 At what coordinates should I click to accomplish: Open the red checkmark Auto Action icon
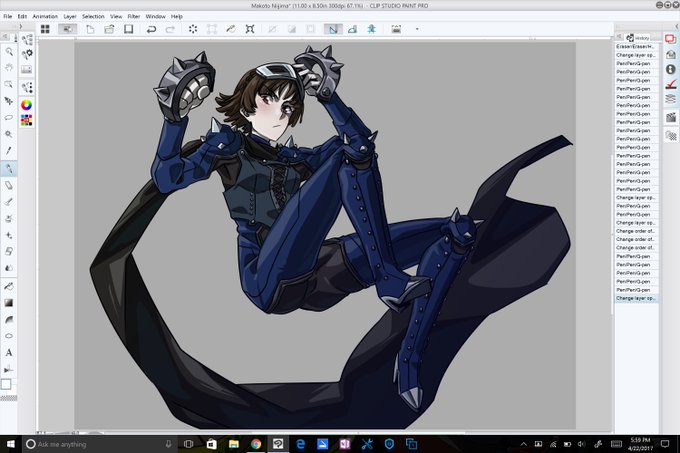point(670,84)
